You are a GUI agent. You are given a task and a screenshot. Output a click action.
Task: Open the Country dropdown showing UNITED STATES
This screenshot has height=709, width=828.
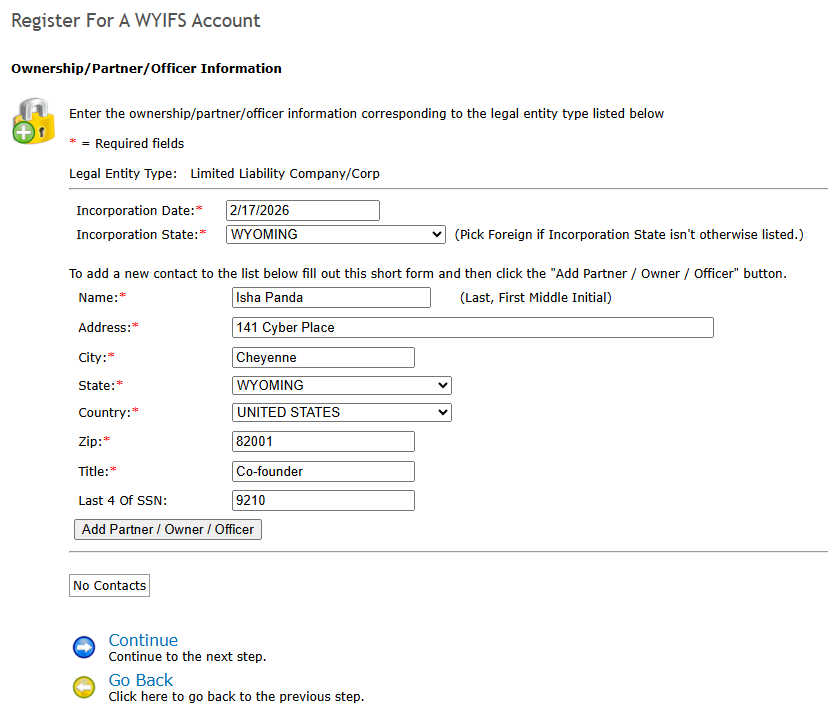coord(341,412)
